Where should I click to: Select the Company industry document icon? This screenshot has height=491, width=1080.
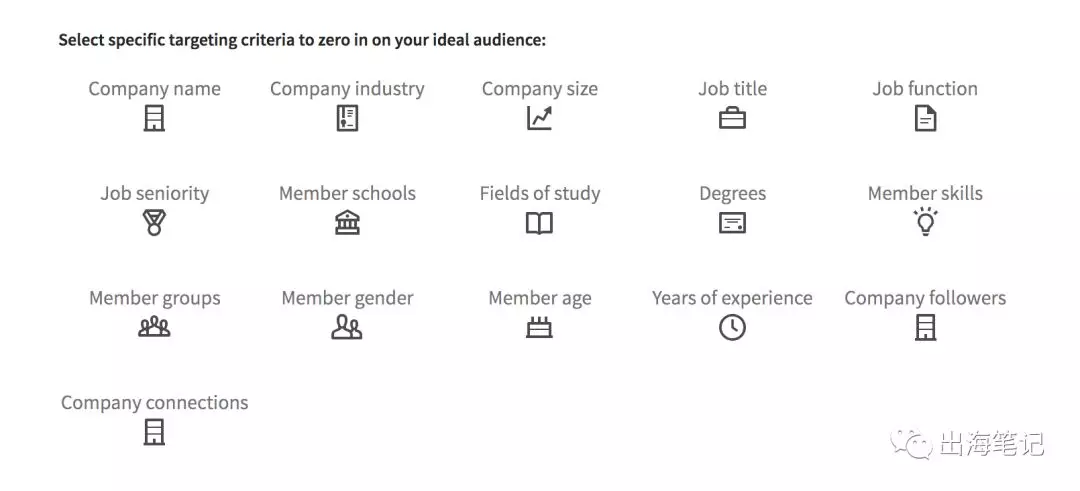point(347,118)
